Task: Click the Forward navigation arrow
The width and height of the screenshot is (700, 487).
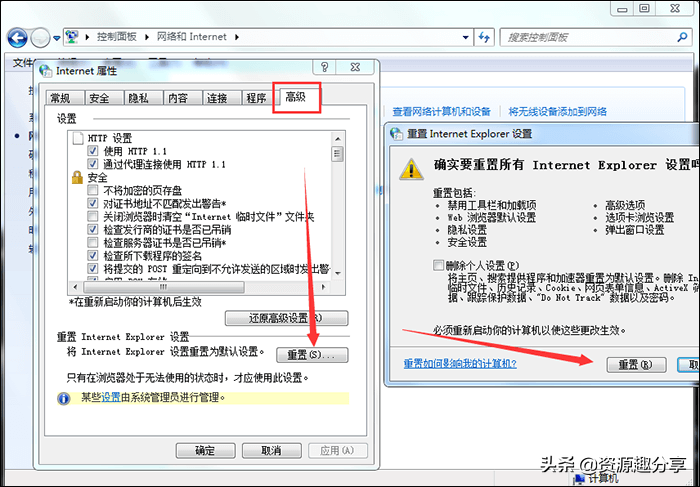Action: coord(40,38)
